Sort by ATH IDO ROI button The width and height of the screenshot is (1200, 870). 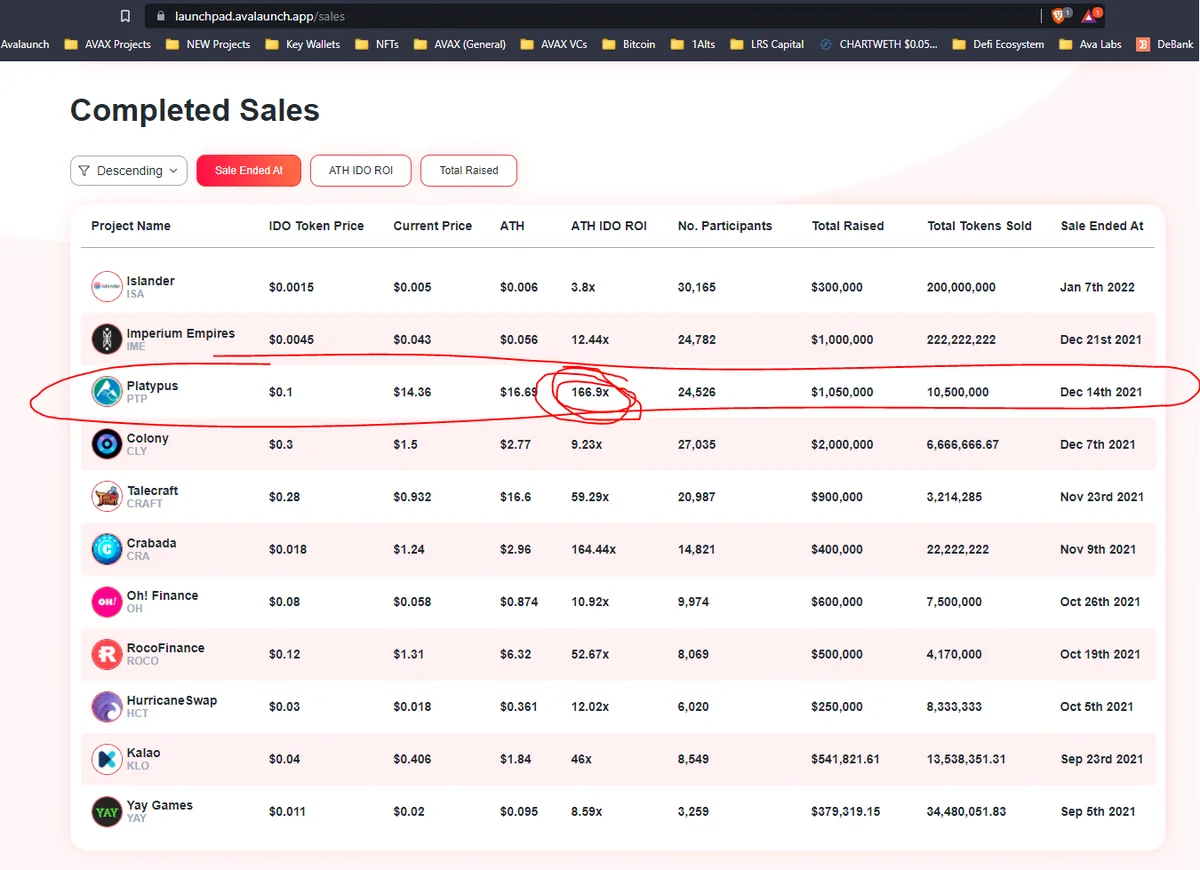pyautogui.click(x=361, y=171)
